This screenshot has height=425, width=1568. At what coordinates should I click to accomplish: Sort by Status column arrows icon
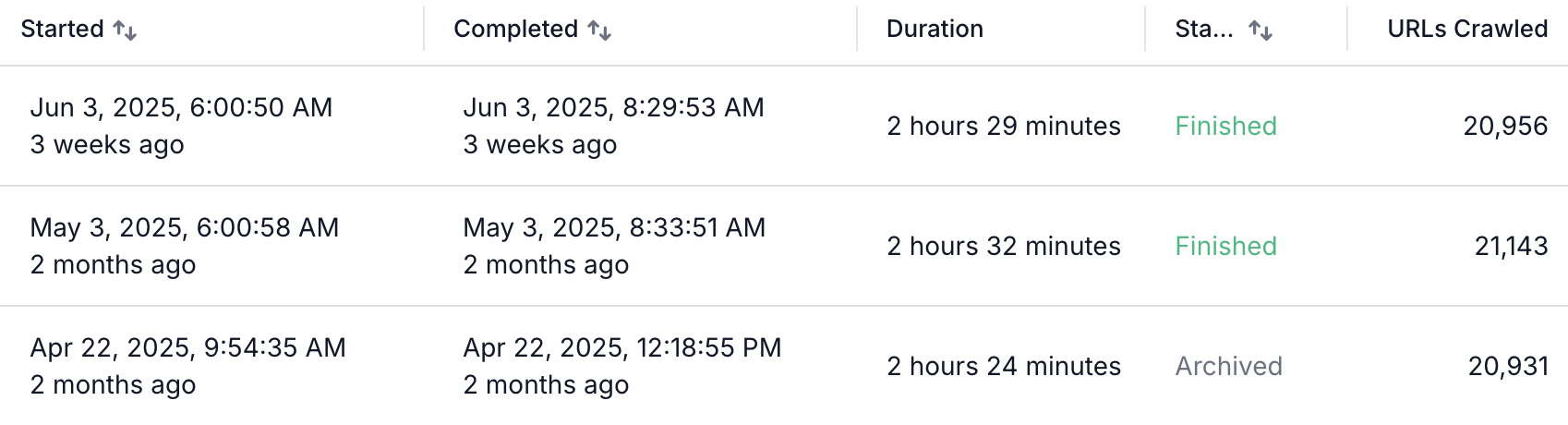[x=1260, y=30]
